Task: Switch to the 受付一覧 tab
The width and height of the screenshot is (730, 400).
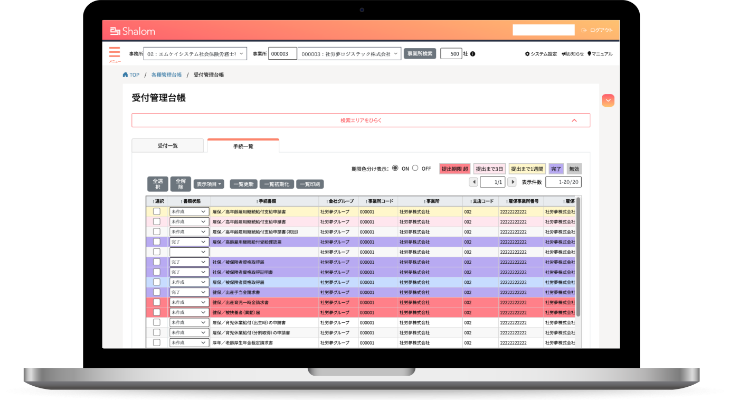Action: point(168,146)
